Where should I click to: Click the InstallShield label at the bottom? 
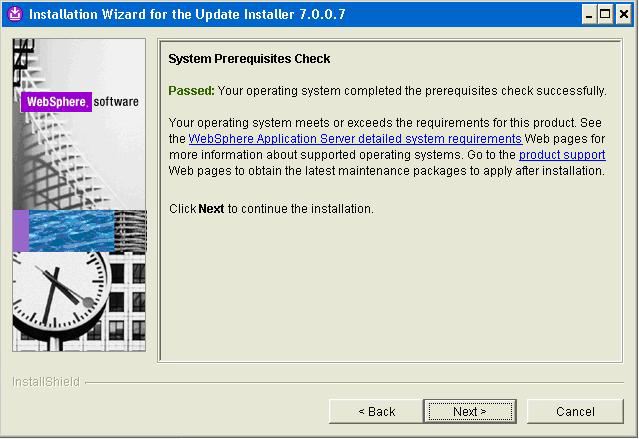pos(46,382)
